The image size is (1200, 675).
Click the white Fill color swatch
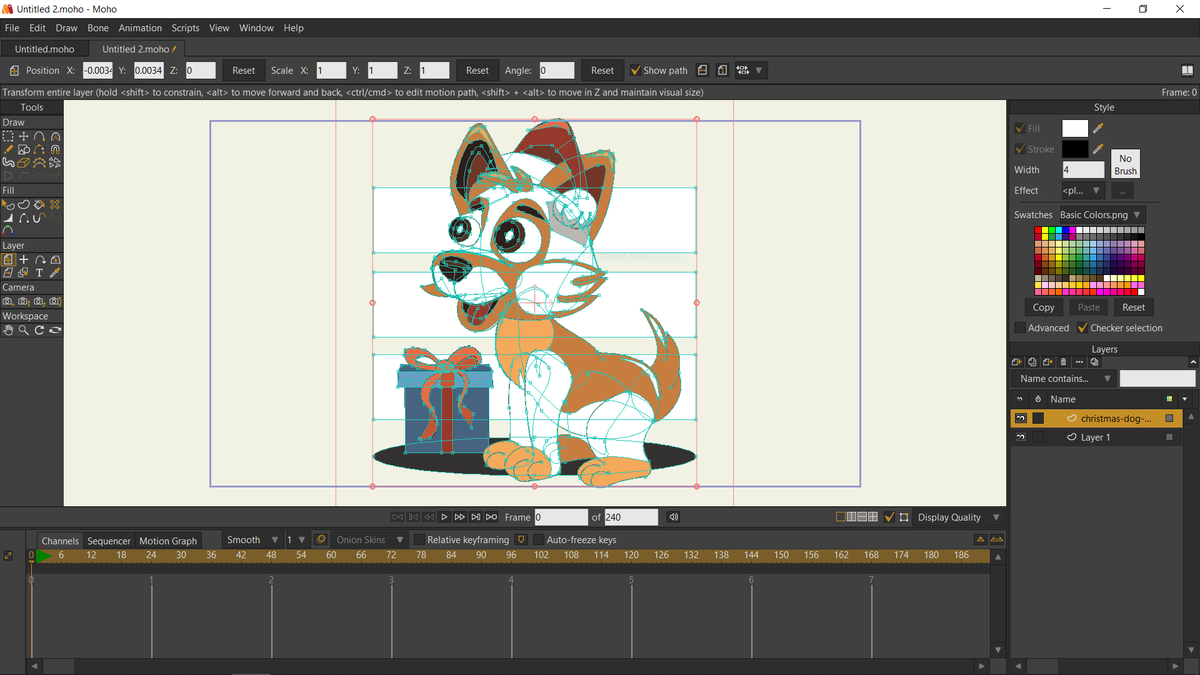(1075, 128)
